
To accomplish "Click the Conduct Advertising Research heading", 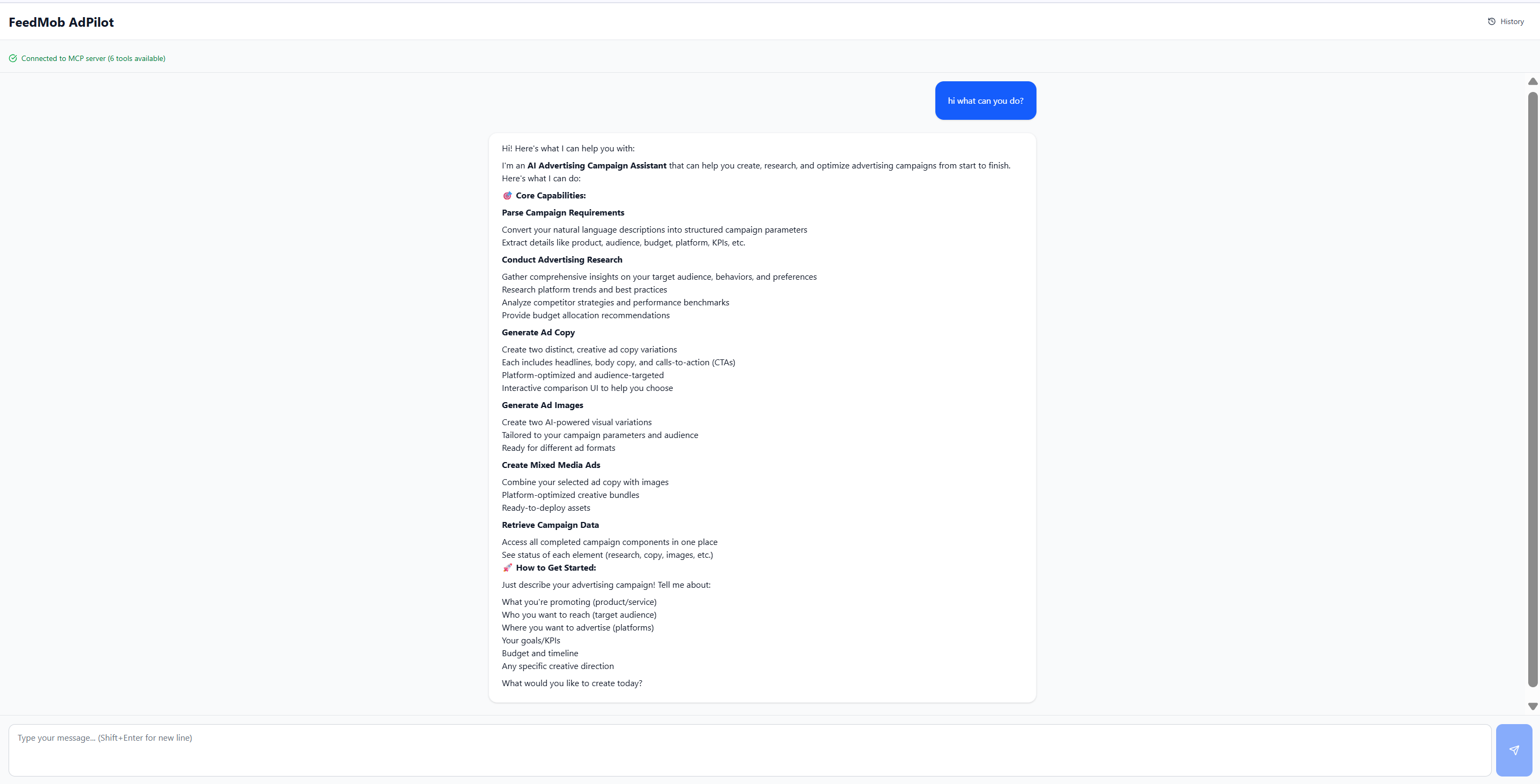I will (561, 259).
